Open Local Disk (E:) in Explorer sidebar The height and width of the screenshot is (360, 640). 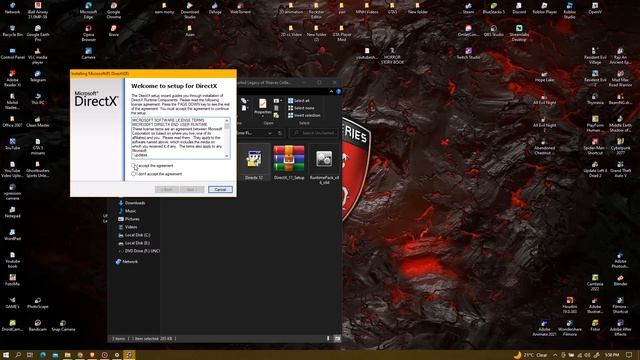pyautogui.click(x=137, y=243)
